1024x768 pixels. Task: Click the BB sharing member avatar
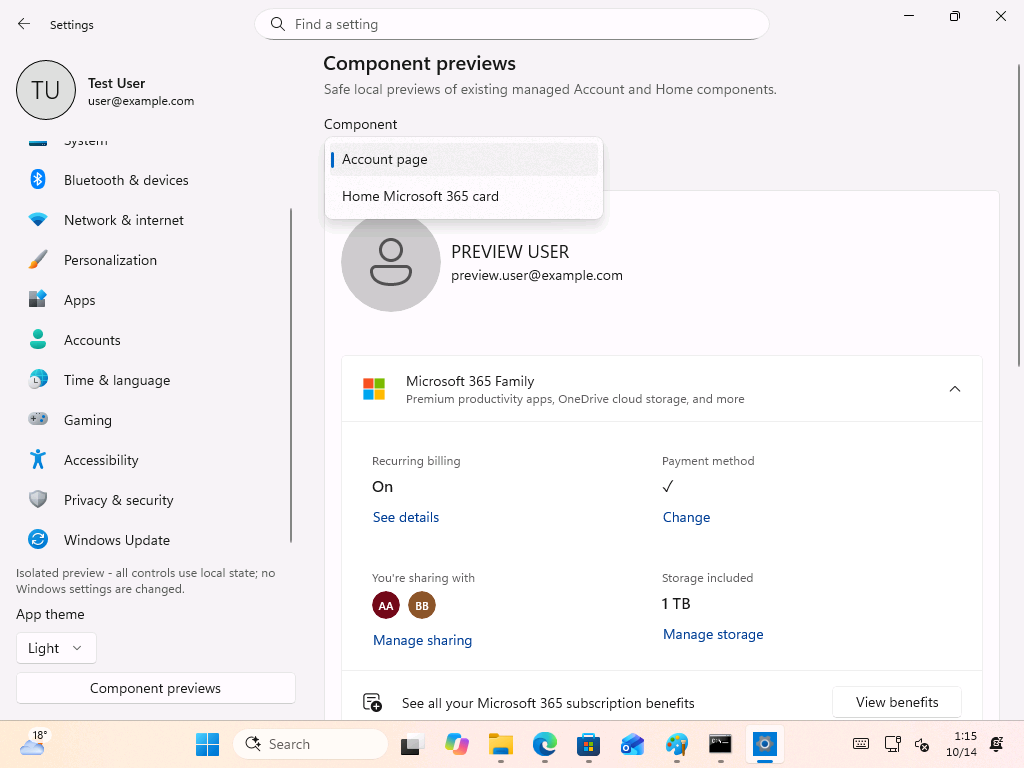(x=422, y=605)
